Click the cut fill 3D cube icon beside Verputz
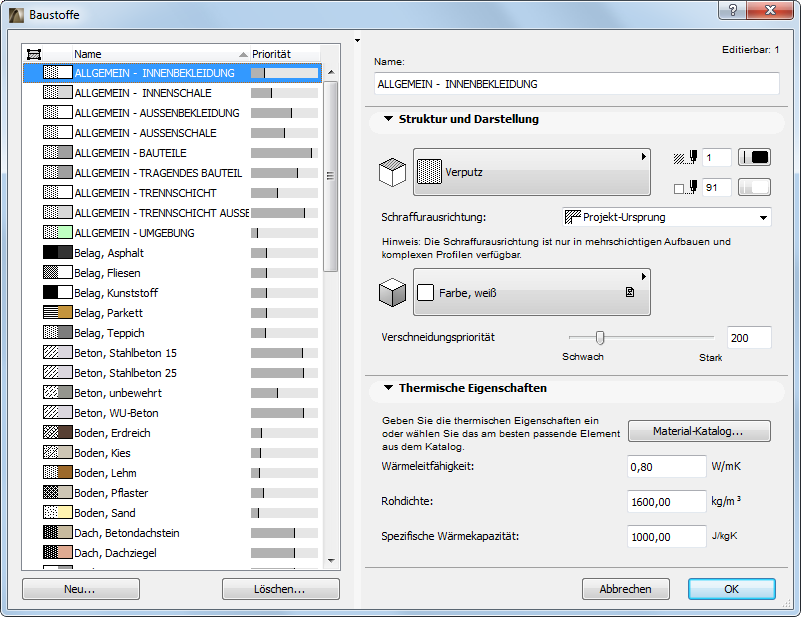The image size is (801, 617). pos(392,172)
